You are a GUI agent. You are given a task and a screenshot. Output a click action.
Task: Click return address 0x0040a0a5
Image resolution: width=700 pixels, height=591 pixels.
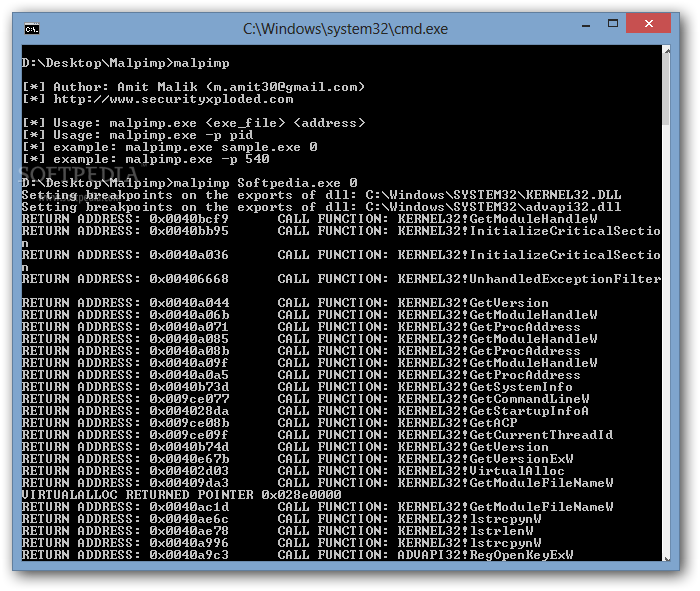coord(189,375)
